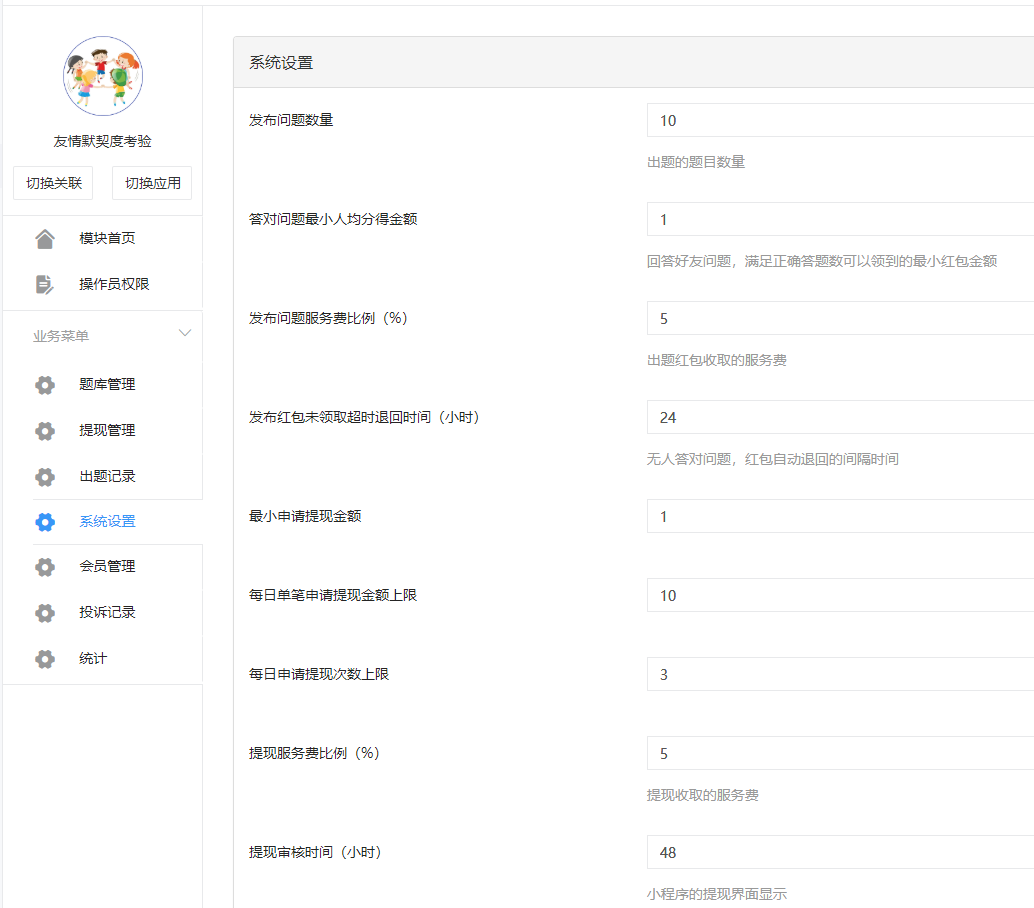Click the app avatar with children image
This screenshot has width=1034, height=908.
click(102, 76)
